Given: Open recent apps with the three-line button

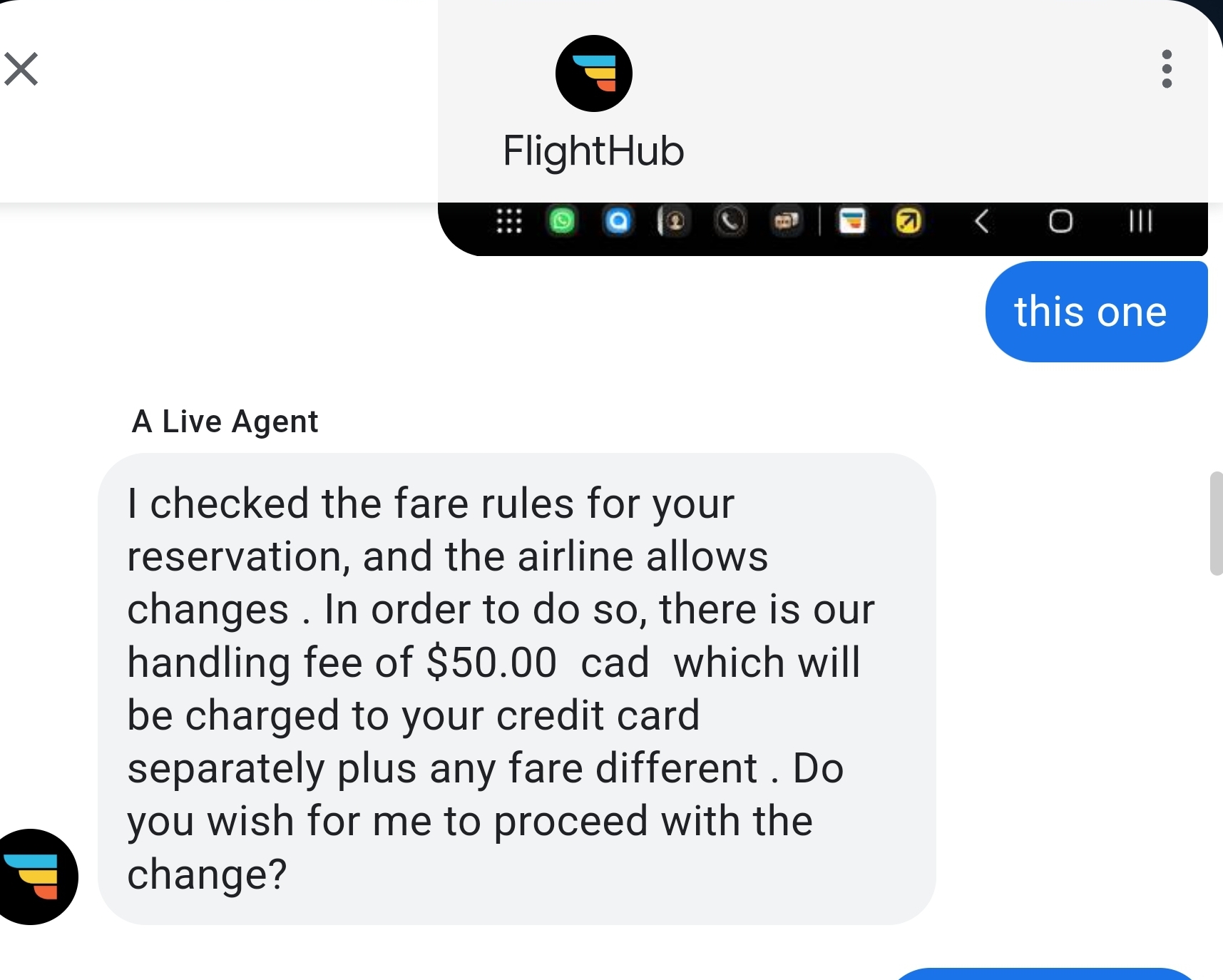Looking at the screenshot, I should pyautogui.click(x=1140, y=221).
